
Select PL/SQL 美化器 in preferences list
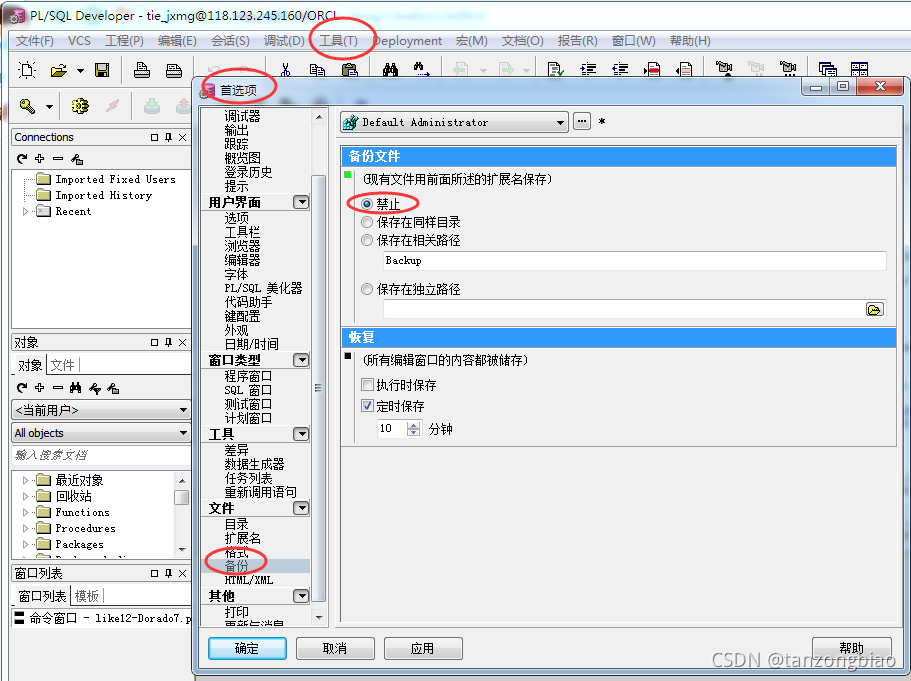click(263, 288)
